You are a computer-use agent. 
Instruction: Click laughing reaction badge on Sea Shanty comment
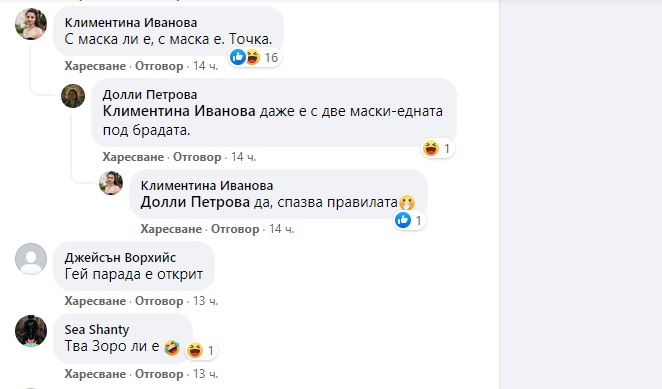coord(195,350)
